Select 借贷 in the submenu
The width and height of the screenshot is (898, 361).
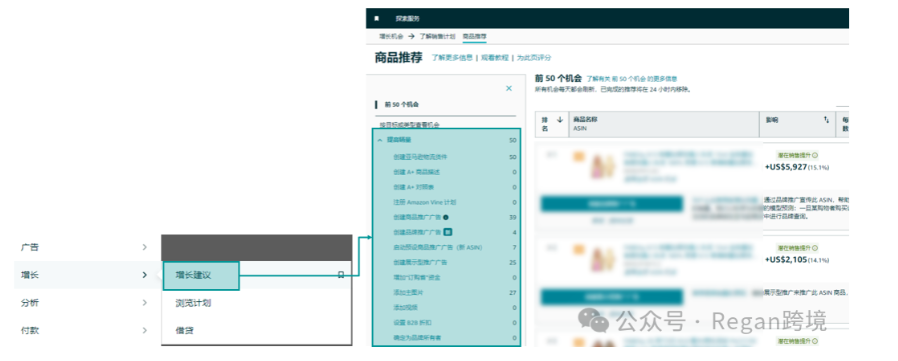(x=184, y=331)
